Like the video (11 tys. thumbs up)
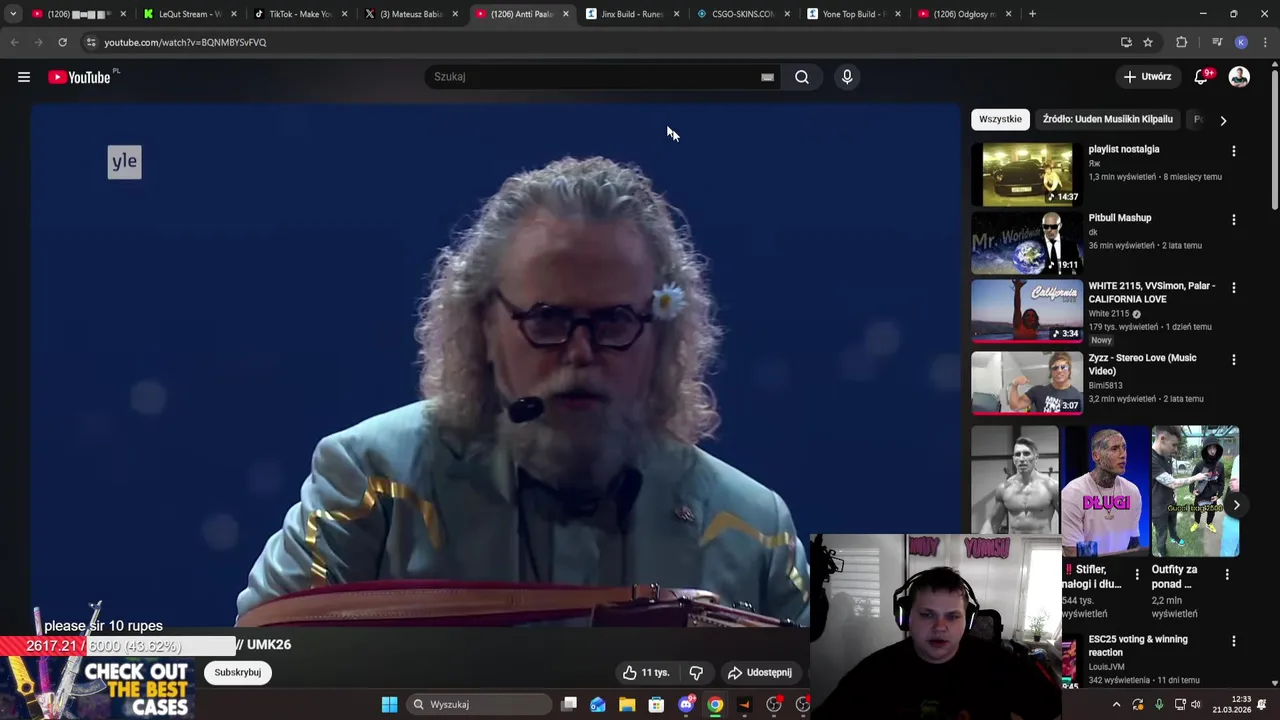Viewport: 1280px width, 720px height. coord(645,673)
